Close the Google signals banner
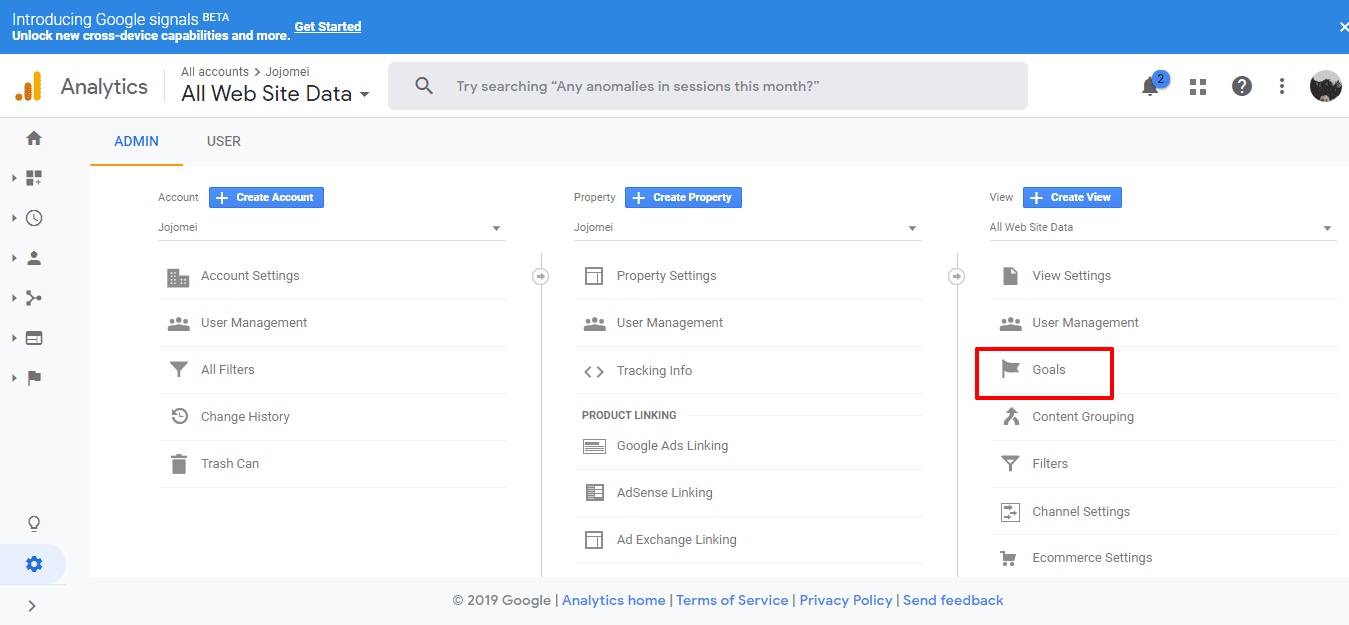Image resolution: width=1349 pixels, height=625 pixels. (1343, 27)
